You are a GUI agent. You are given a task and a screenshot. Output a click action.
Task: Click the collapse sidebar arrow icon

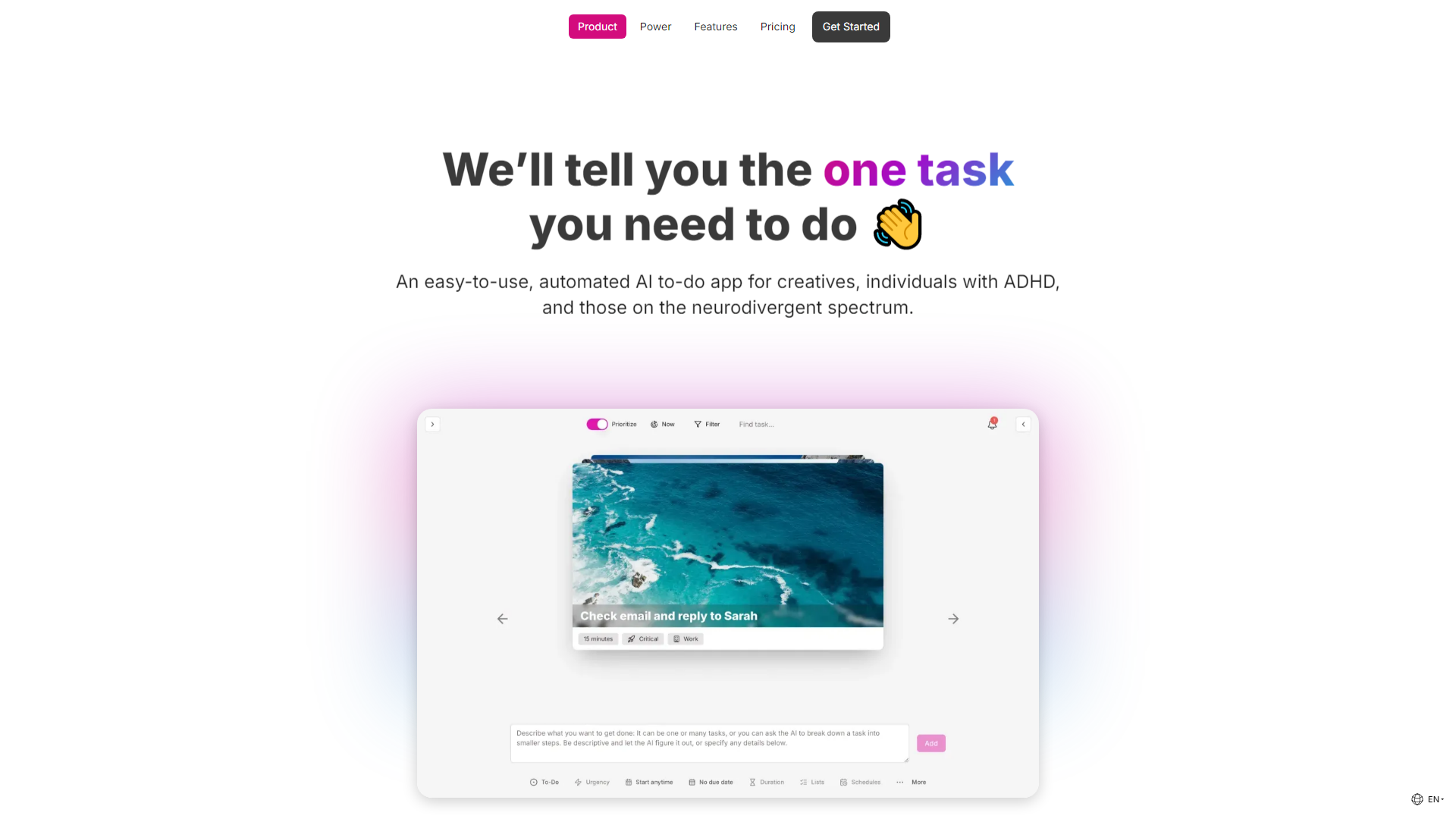[x=1022, y=424]
